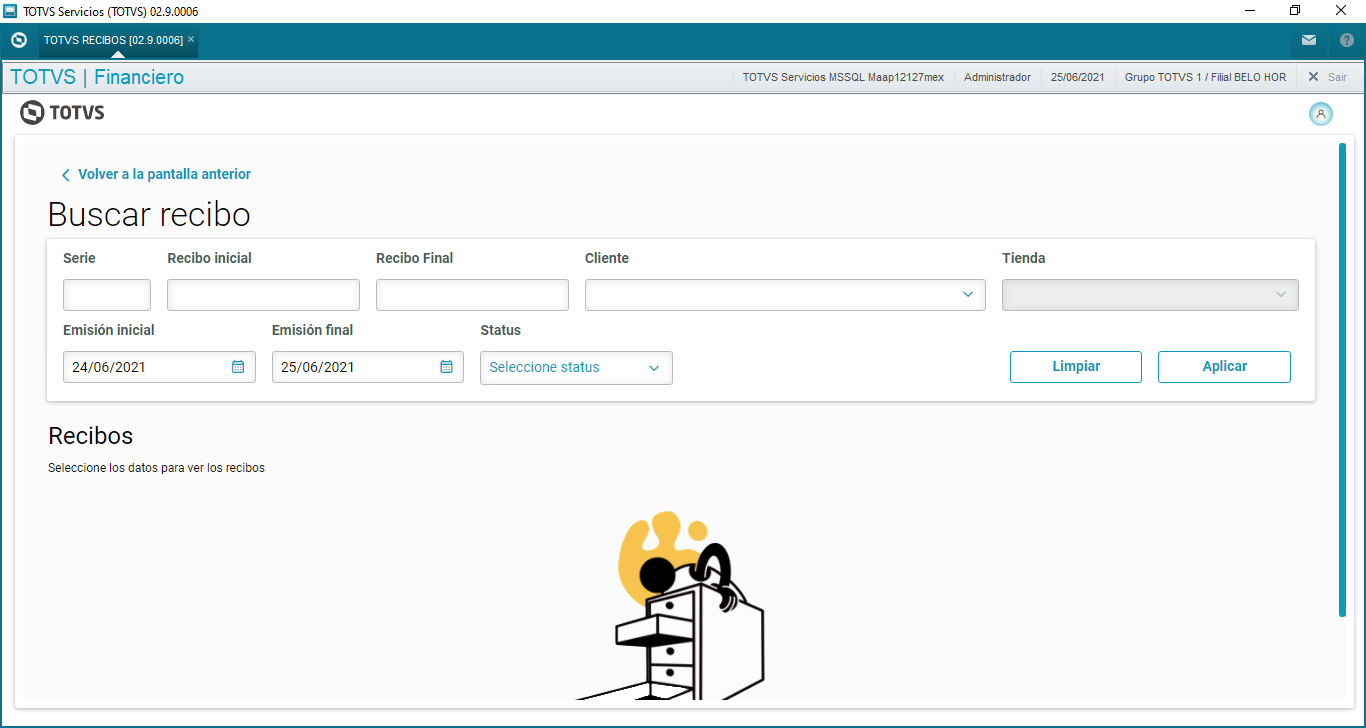Viewport: 1366px width, 728px height.
Task: Click Grupo TOTVS 1 / Filial BELO HOR
Action: point(1205,77)
